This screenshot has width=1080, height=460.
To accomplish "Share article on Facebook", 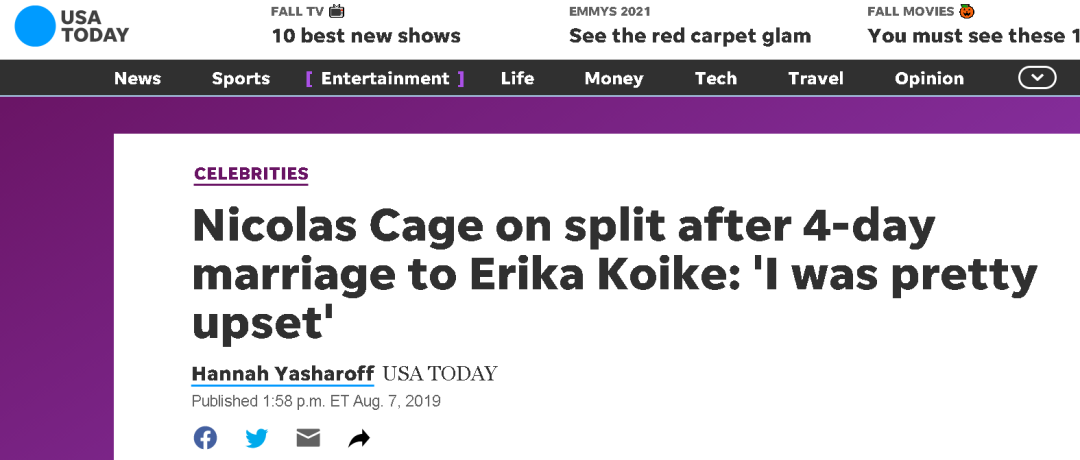I will pos(205,438).
